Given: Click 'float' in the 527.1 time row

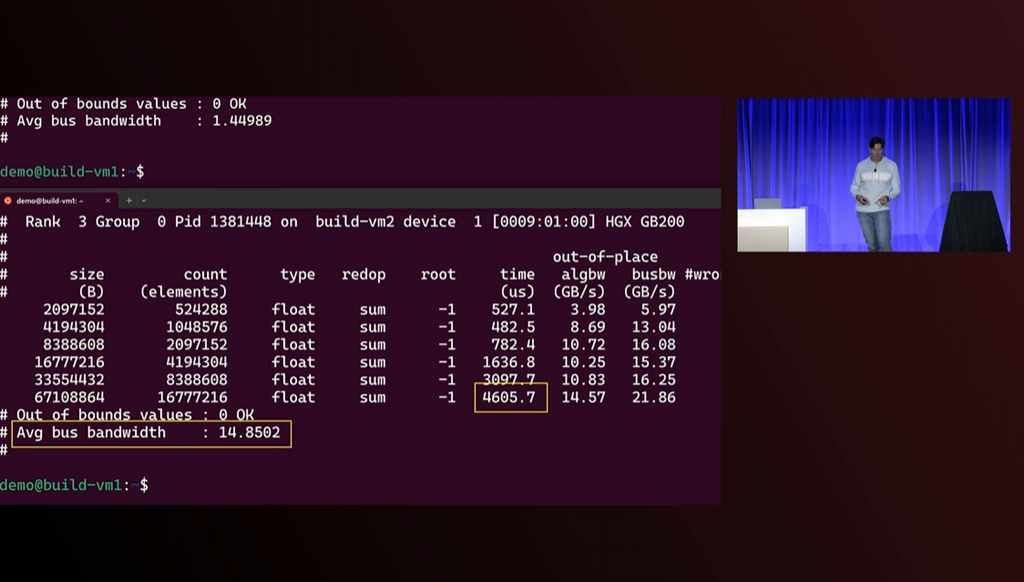Looking at the screenshot, I should coord(293,310).
